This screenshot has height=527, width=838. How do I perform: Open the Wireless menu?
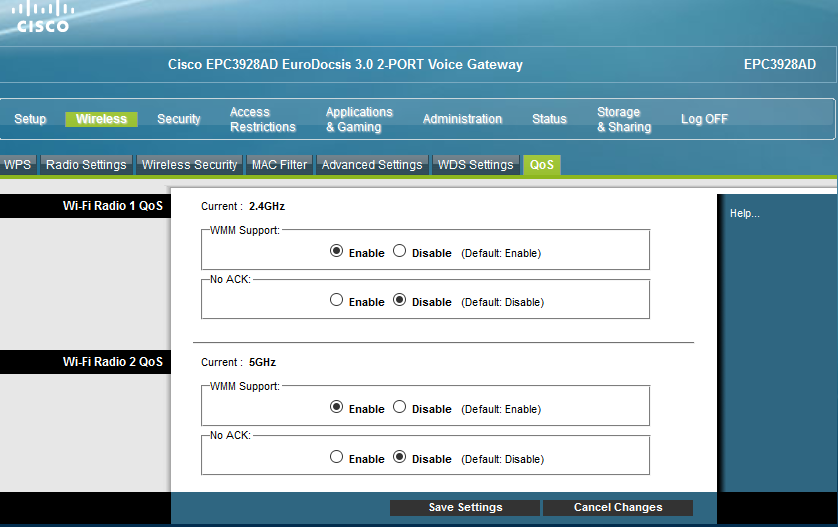pos(101,119)
